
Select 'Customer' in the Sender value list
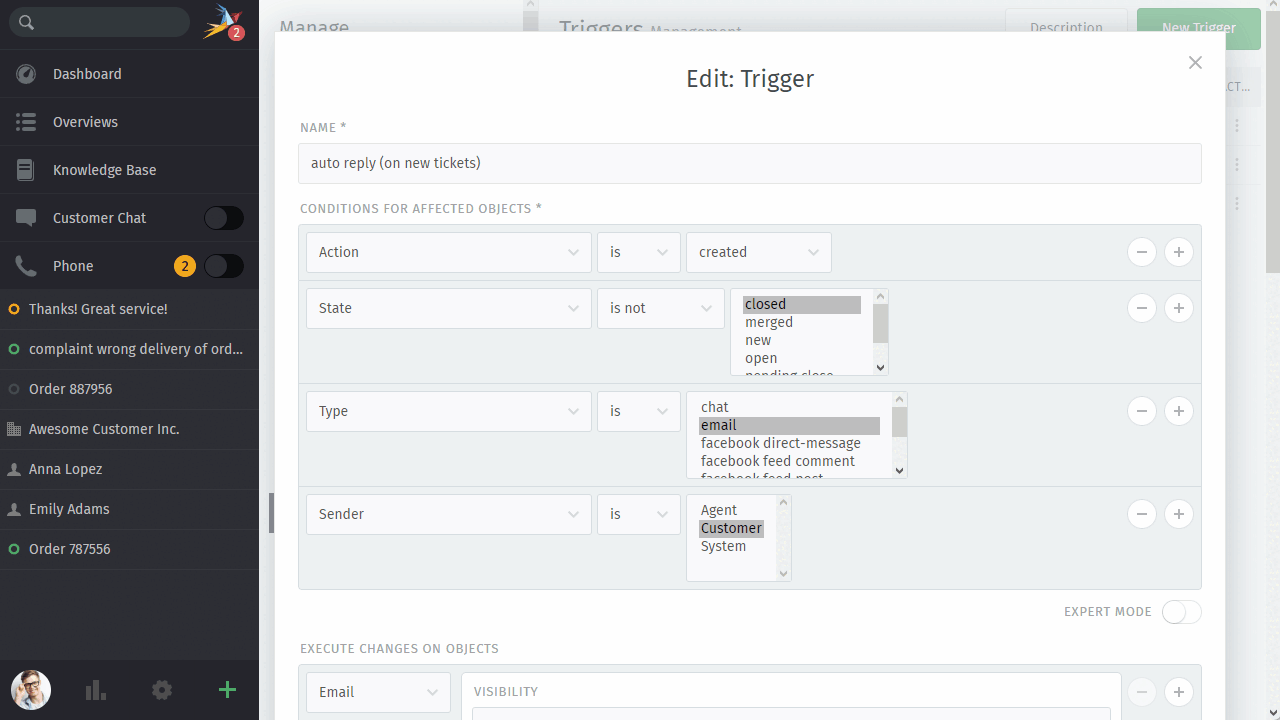point(731,528)
